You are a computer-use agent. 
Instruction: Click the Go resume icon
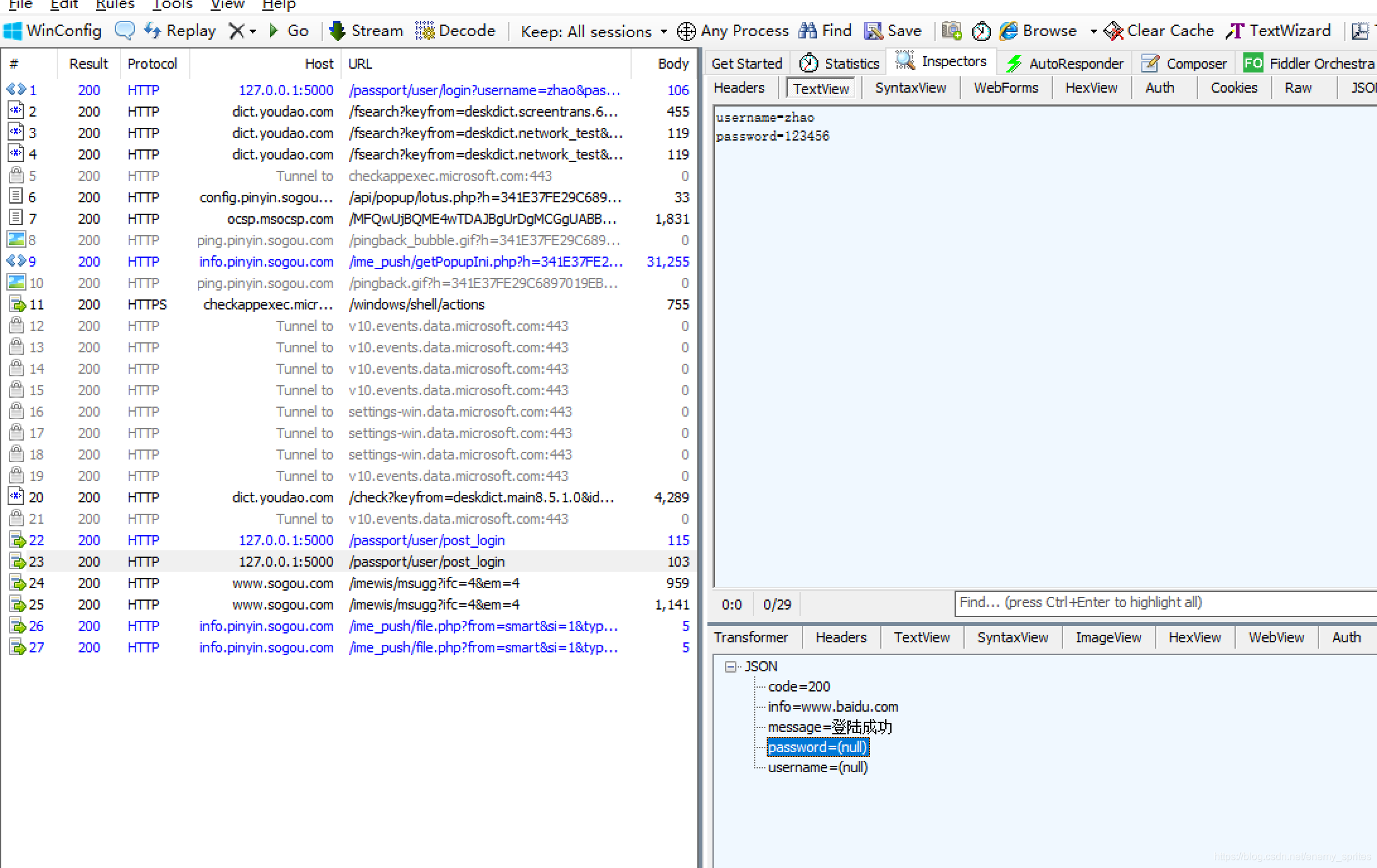pos(274,31)
